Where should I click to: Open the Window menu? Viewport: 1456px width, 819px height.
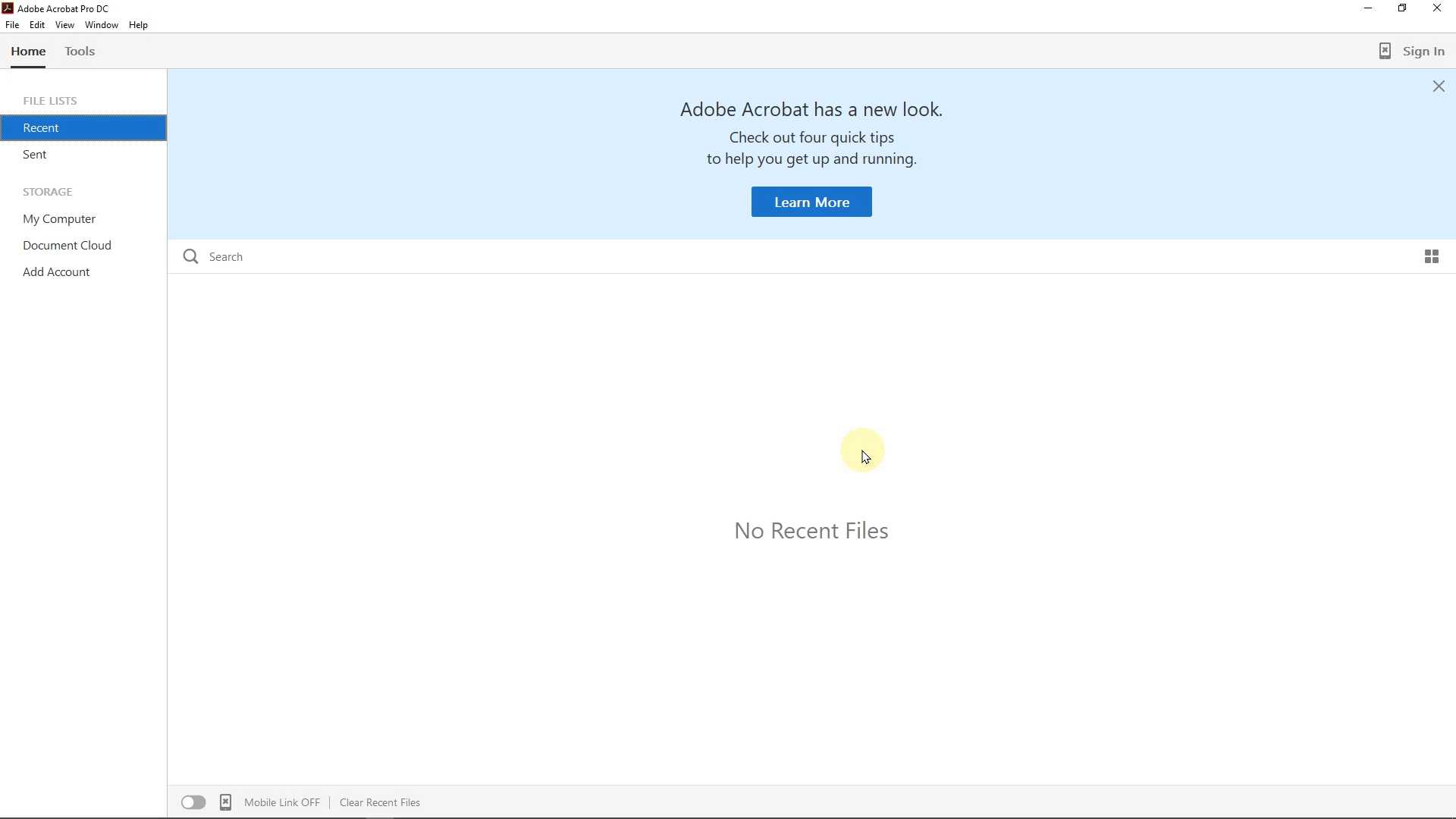pyautogui.click(x=102, y=25)
